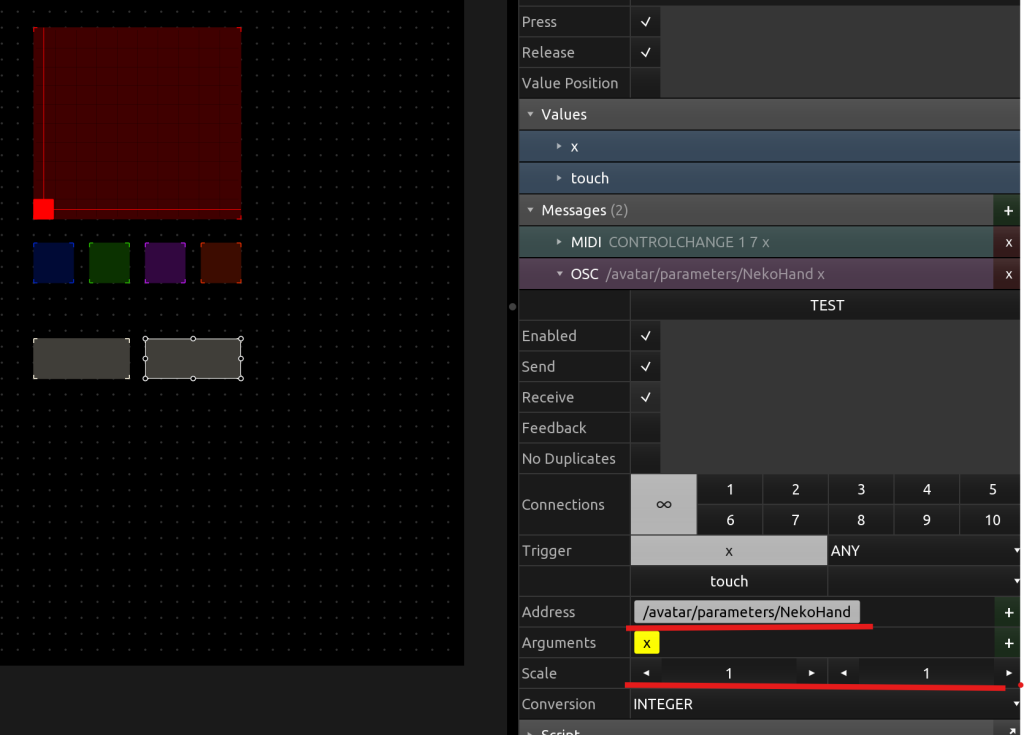Open the x trigger ANY dropdown

point(924,551)
